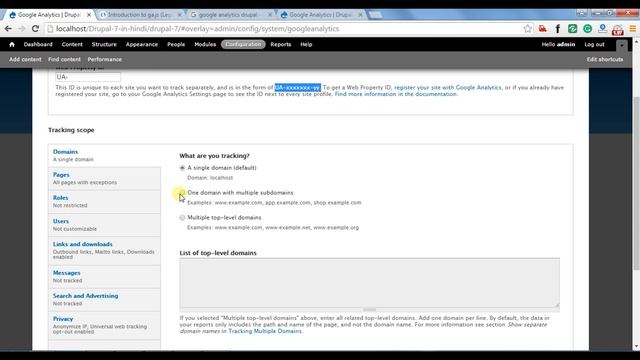
Task: Open the Content admin menu item
Action: (72, 44)
